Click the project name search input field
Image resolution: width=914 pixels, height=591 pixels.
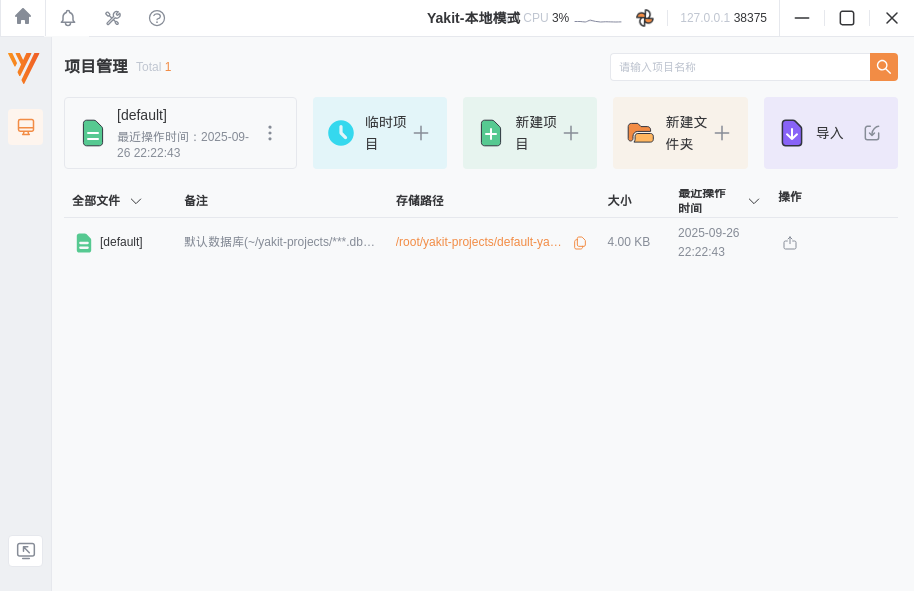(740, 67)
